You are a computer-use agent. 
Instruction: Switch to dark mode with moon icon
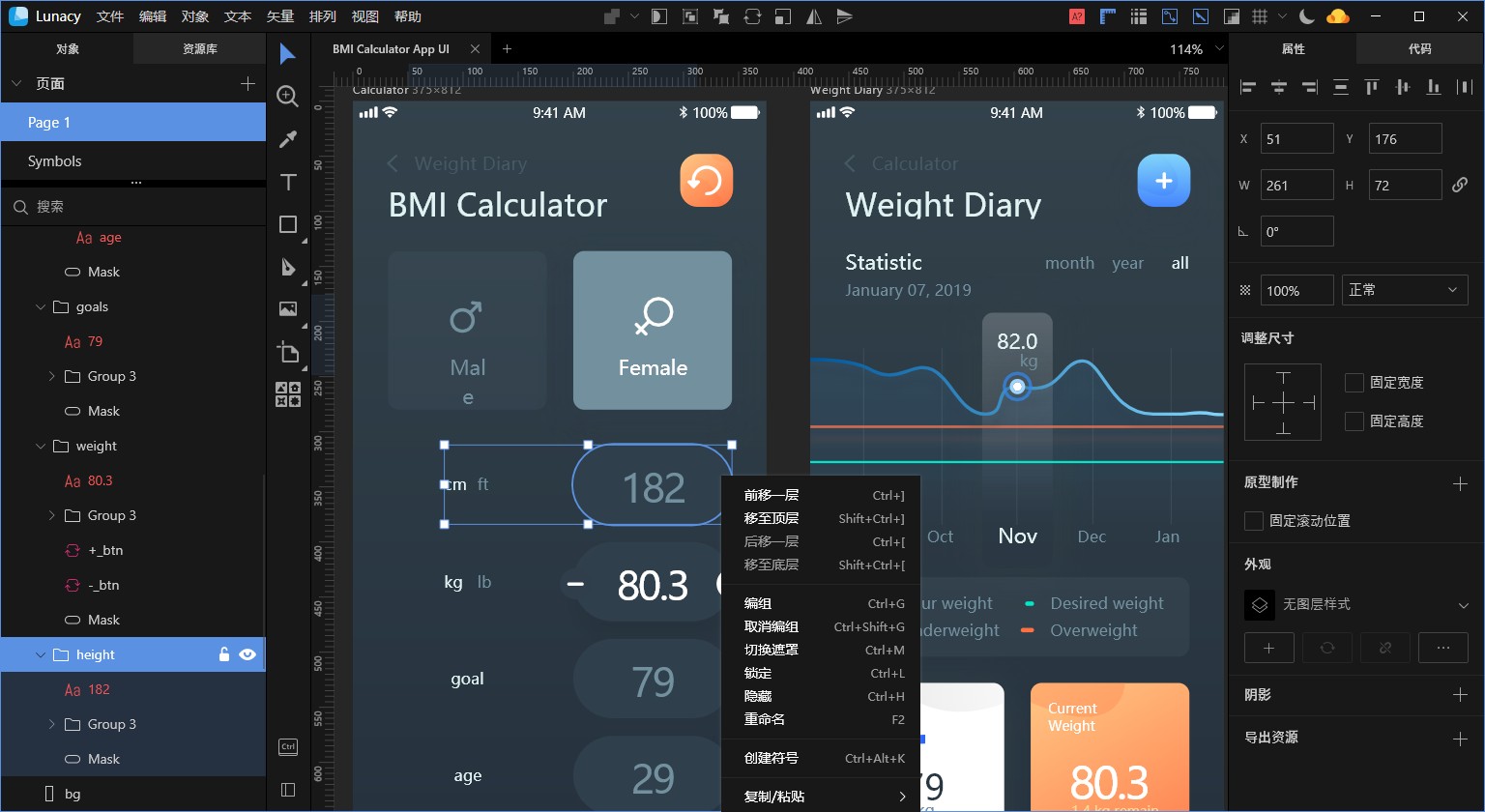[x=1306, y=16]
